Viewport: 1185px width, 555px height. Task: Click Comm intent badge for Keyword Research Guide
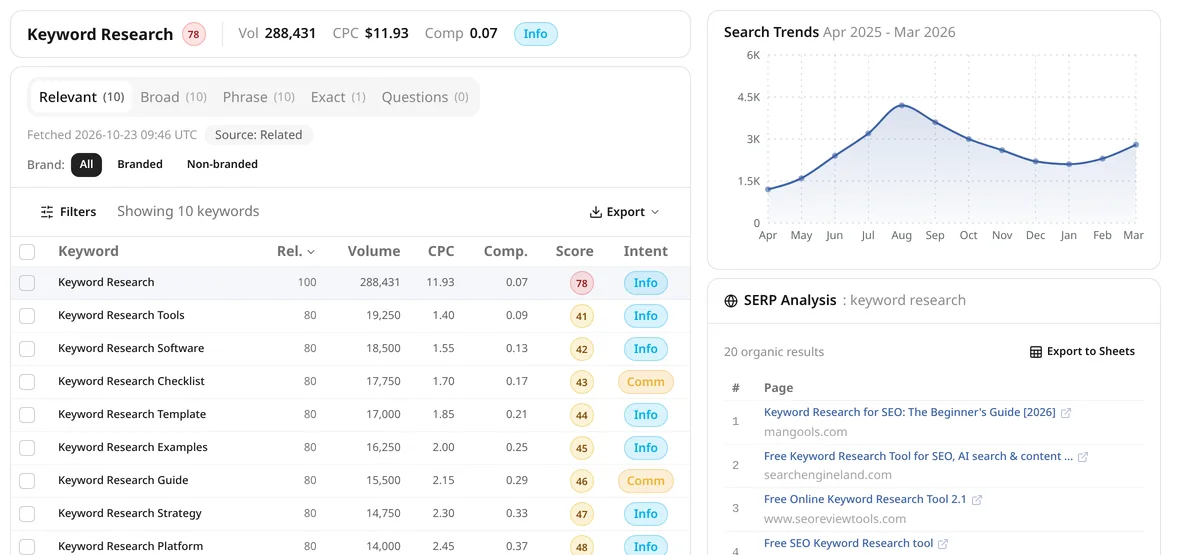pos(645,481)
